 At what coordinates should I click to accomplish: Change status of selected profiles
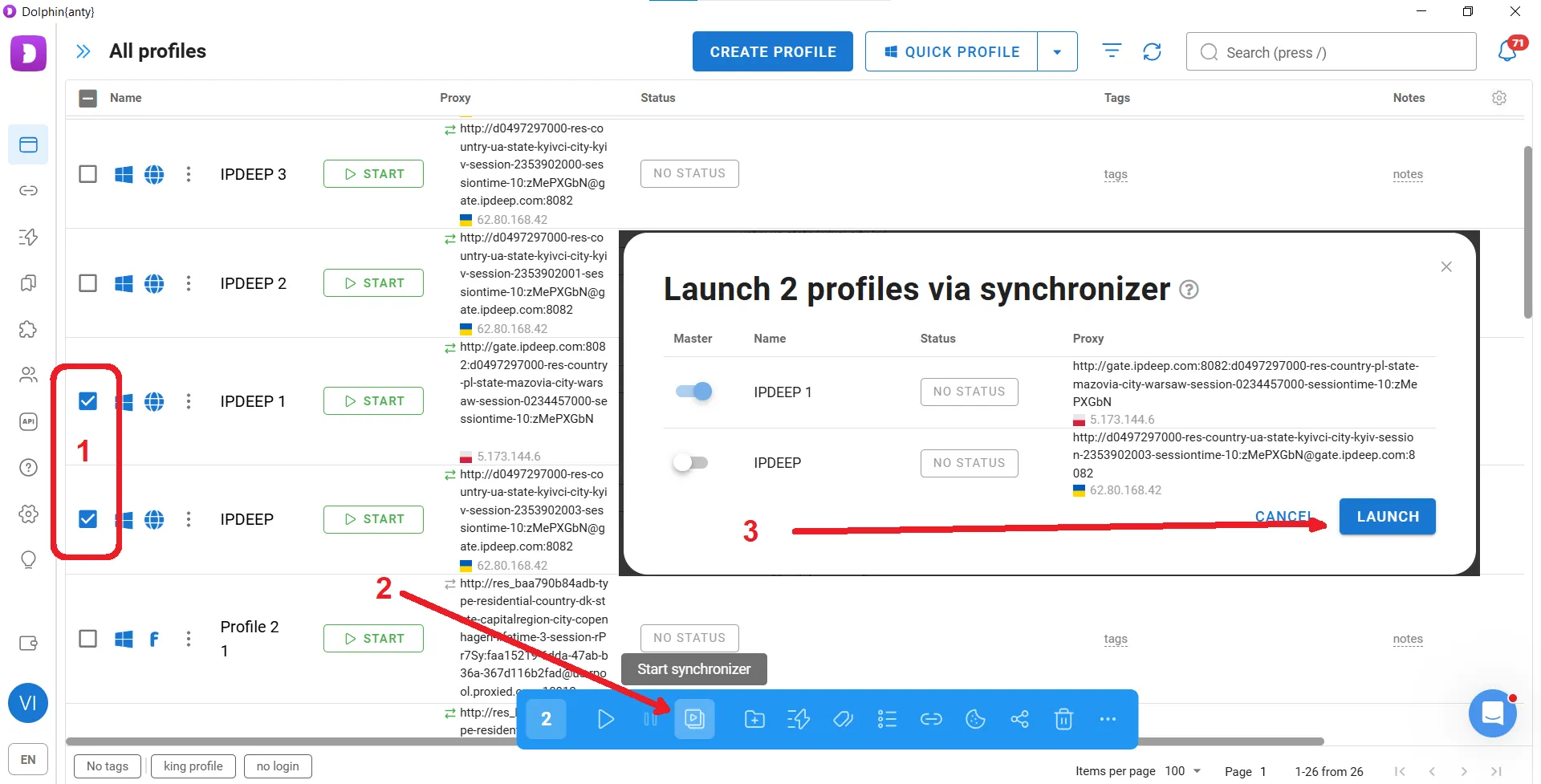click(x=887, y=719)
